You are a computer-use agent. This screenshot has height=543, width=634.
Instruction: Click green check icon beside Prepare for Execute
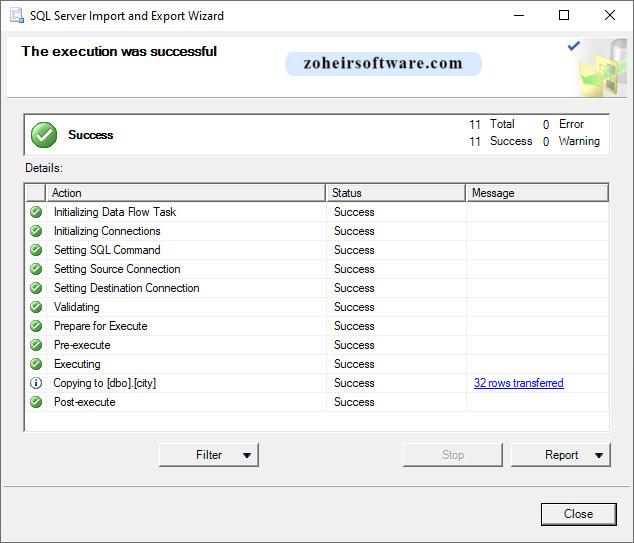click(36, 326)
